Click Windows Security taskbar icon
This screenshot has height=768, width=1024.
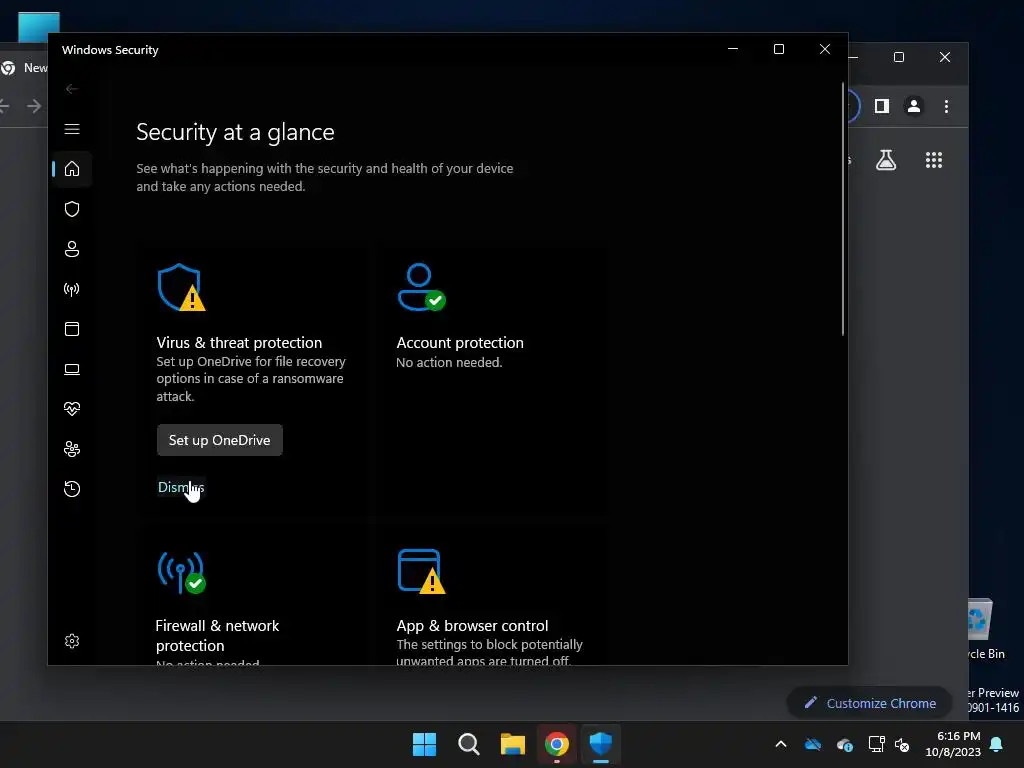(601, 744)
